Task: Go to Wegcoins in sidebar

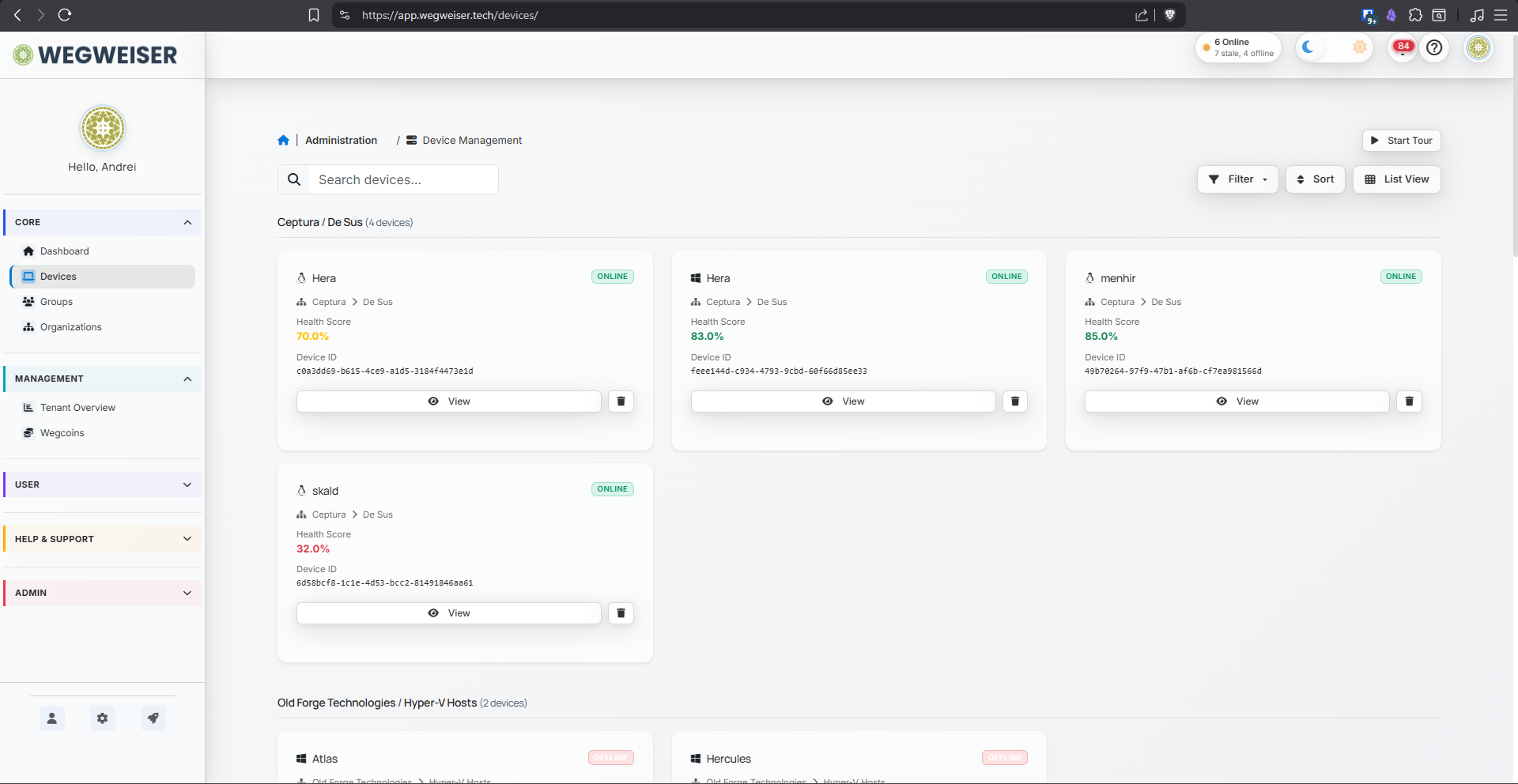Action: [62, 433]
